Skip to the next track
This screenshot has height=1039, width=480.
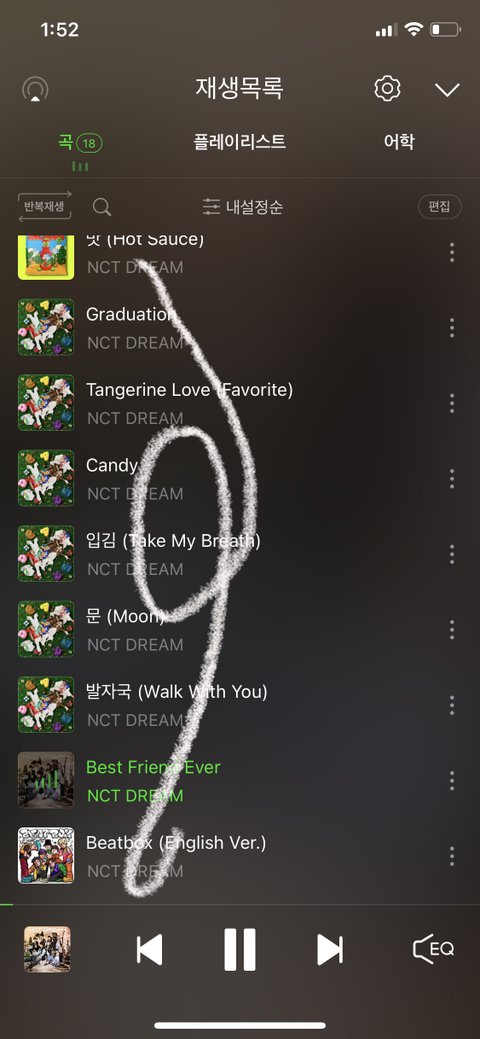[x=330, y=950]
